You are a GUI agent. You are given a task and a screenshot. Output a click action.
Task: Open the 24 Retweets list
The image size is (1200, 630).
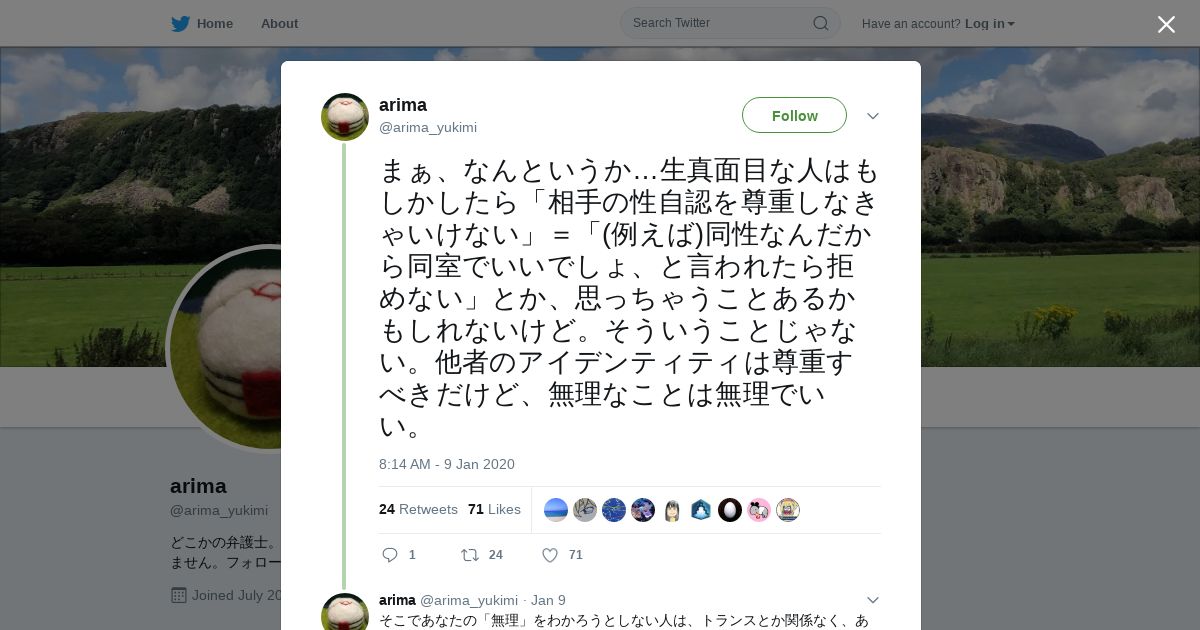pyautogui.click(x=418, y=509)
